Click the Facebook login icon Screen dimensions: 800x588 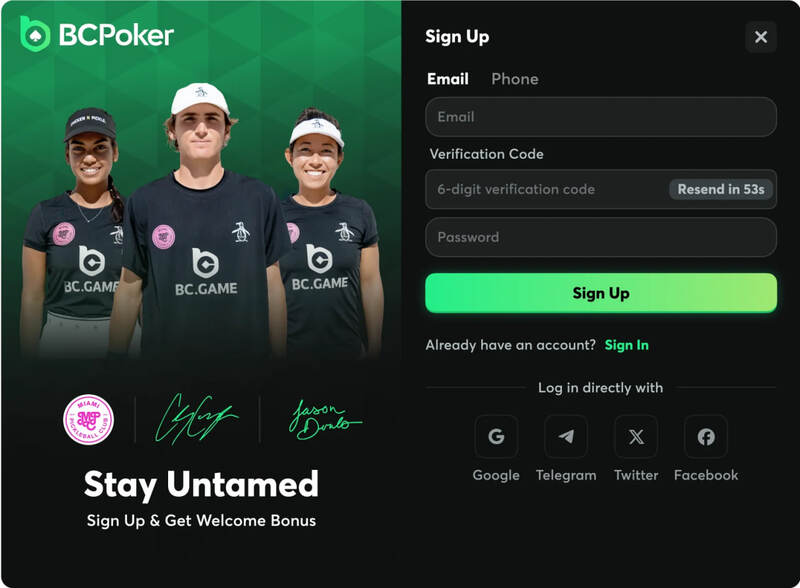(706, 436)
